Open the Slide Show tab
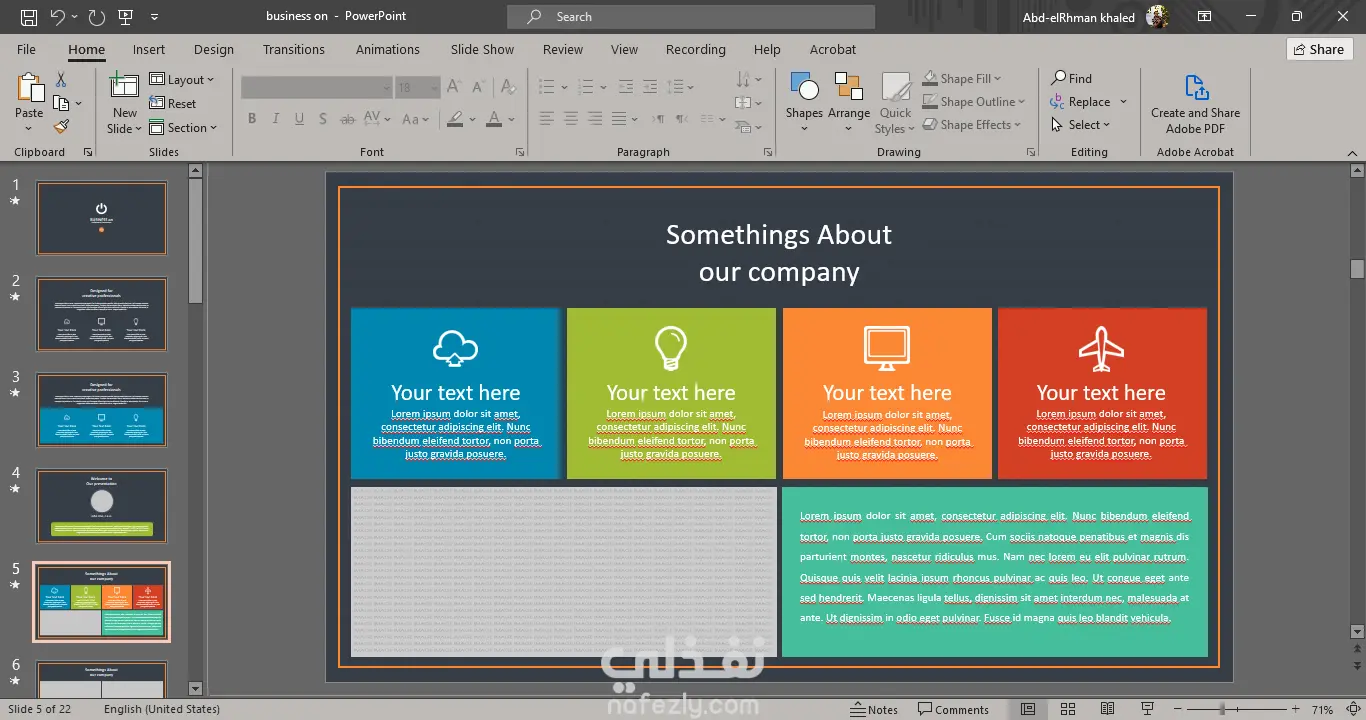 click(482, 49)
